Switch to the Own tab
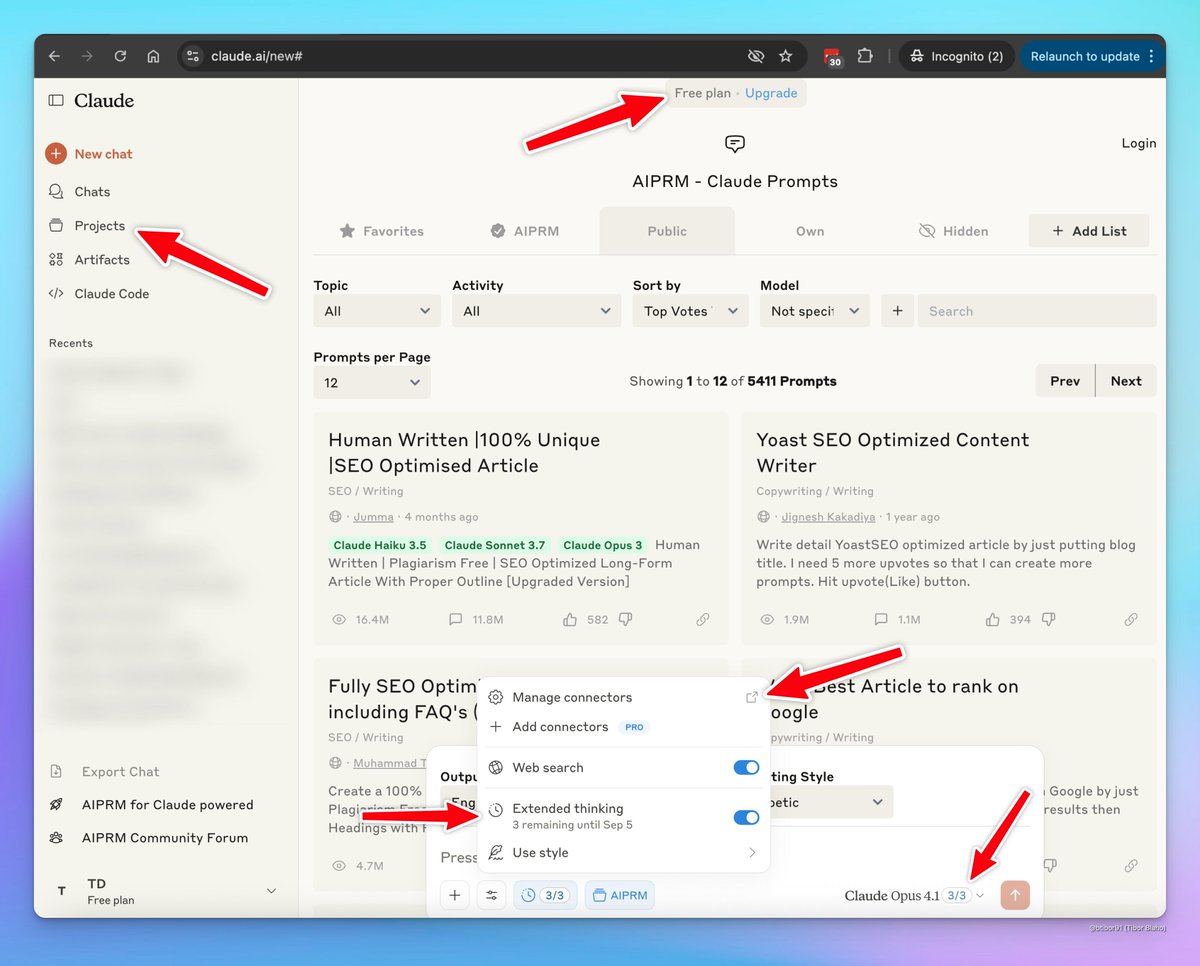The width and height of the screenshot is (1200, 966). coord(810,231)
